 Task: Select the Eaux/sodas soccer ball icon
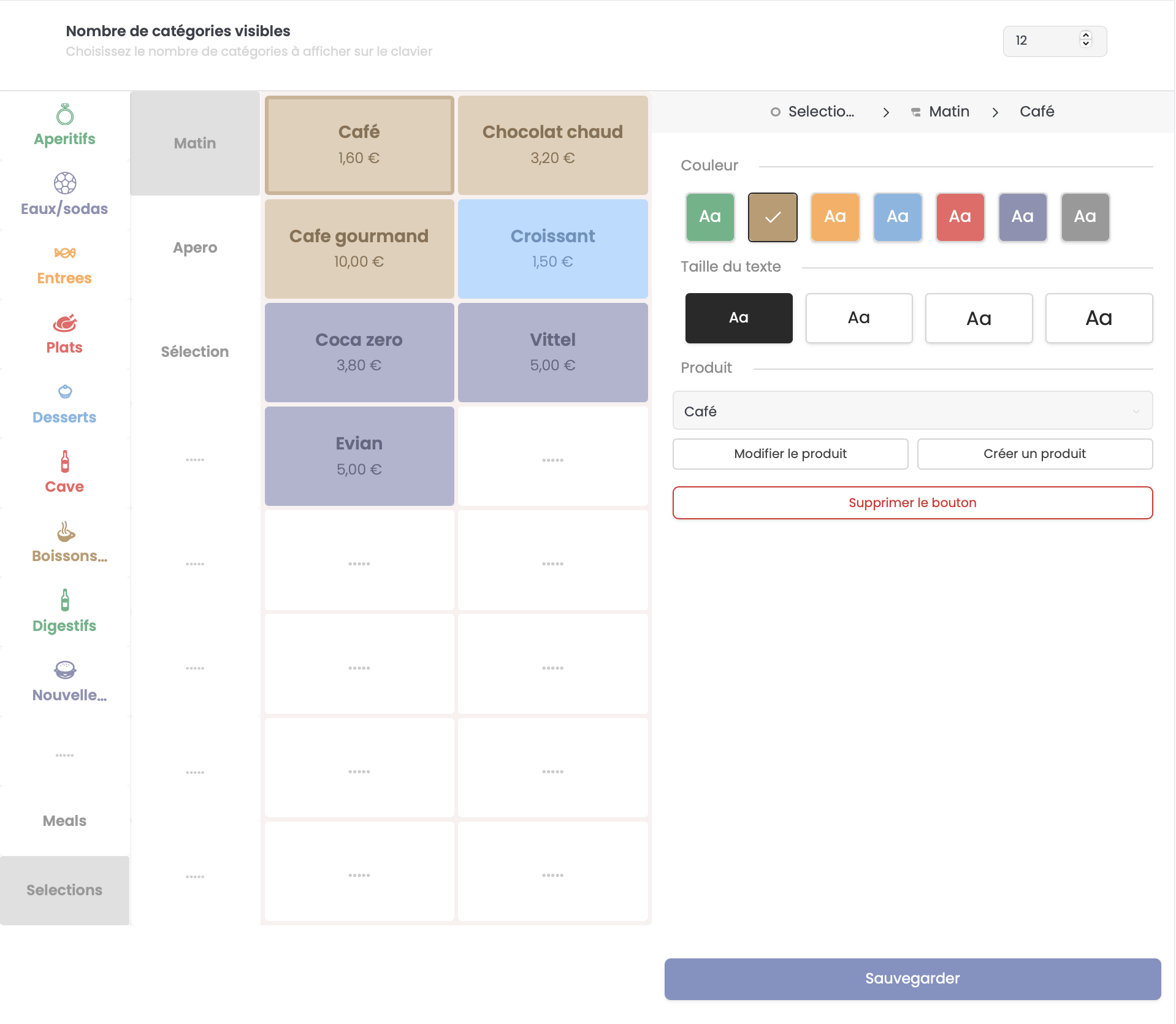(x=64, y=183)
